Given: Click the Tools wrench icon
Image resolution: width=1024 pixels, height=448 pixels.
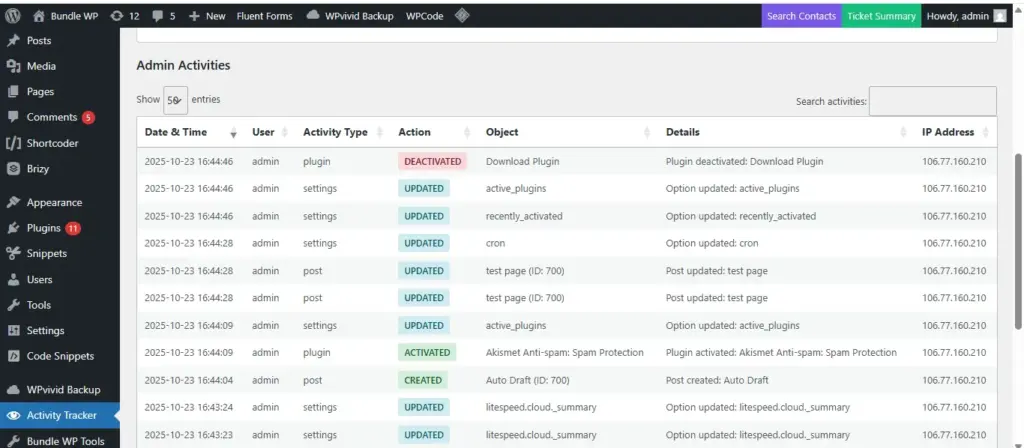Looking at the screenshot, I should [13, 305].
